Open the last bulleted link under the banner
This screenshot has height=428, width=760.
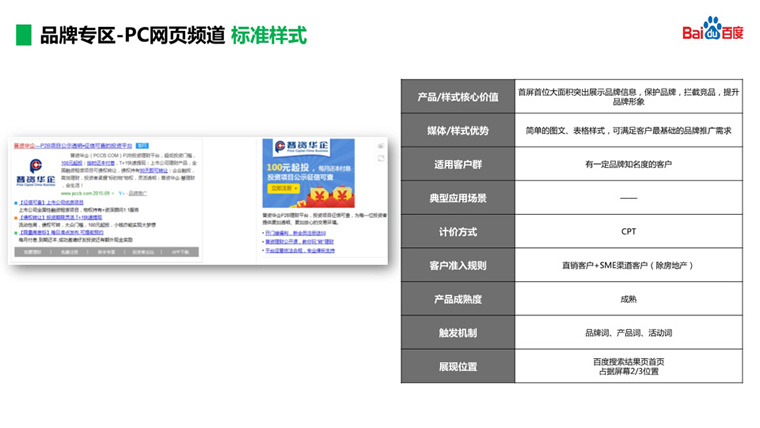point(300,251)
